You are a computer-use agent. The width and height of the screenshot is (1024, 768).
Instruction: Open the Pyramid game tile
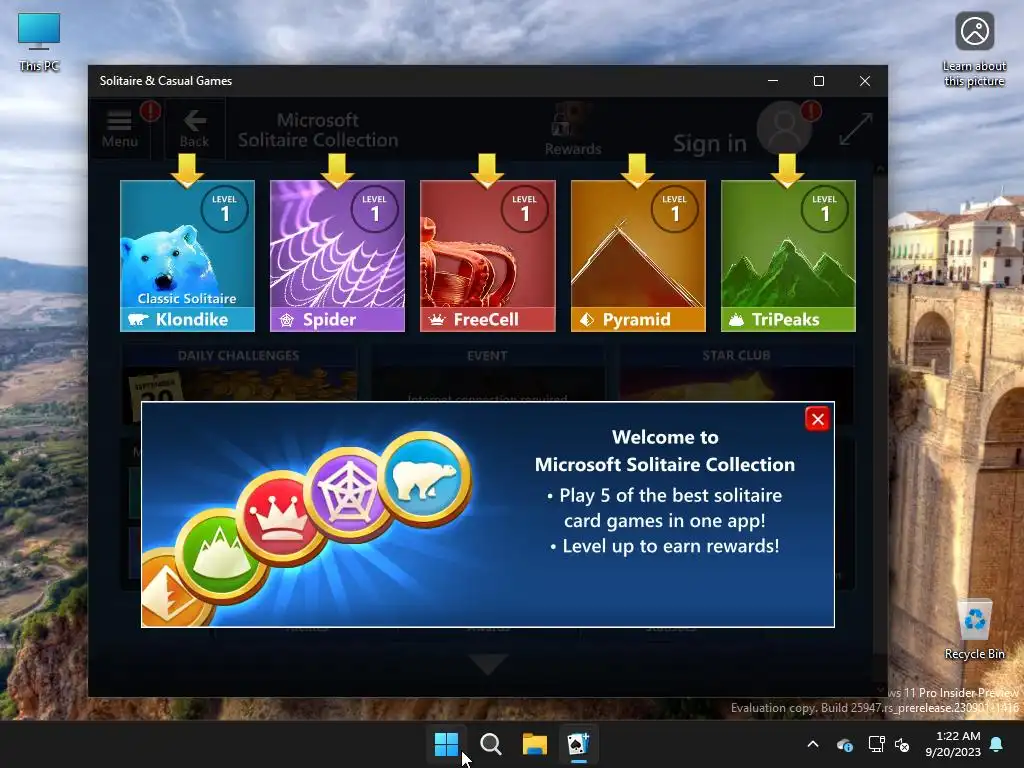pos(638,256)
